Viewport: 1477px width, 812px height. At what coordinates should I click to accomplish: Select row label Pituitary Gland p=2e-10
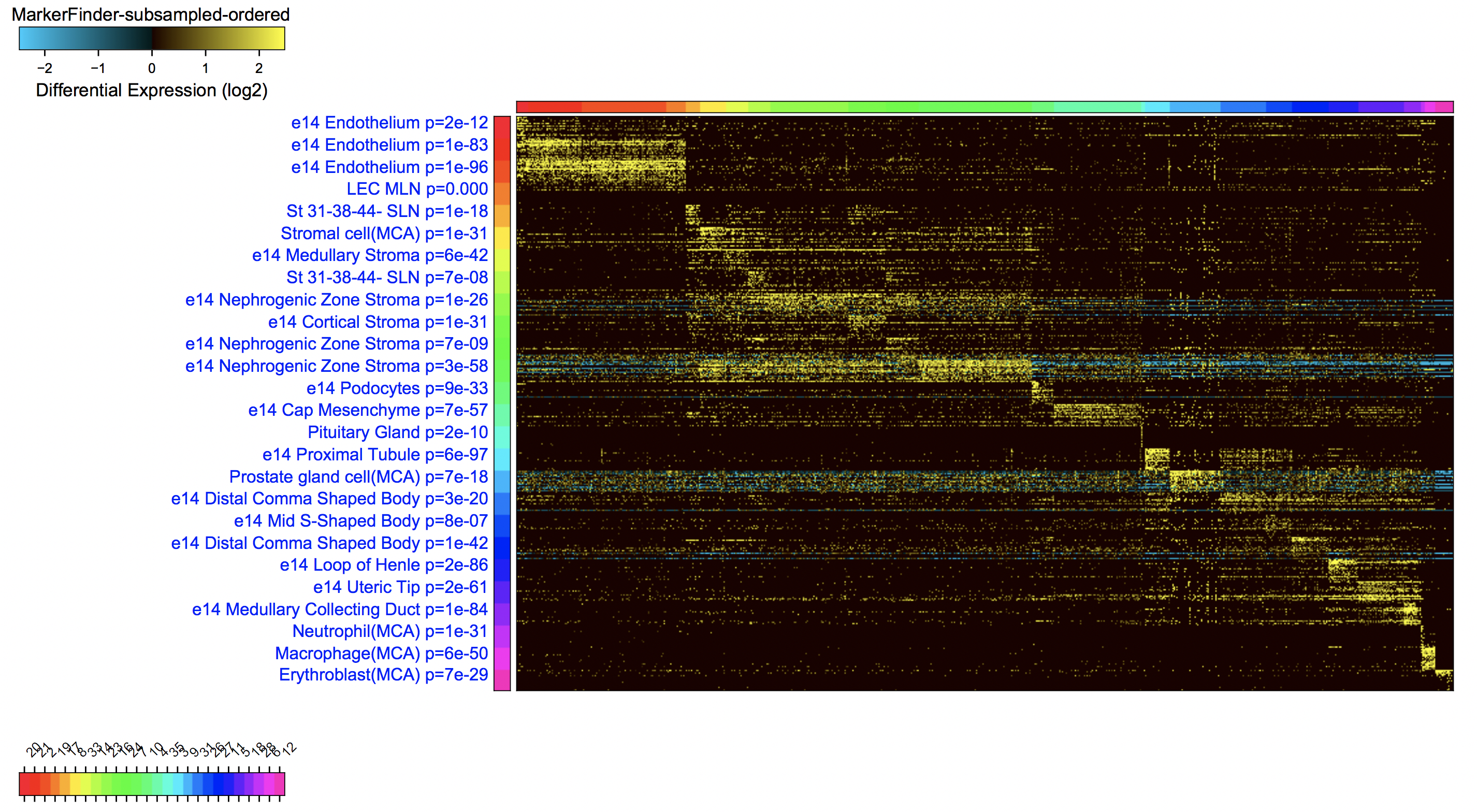click(x=398, y=432)
